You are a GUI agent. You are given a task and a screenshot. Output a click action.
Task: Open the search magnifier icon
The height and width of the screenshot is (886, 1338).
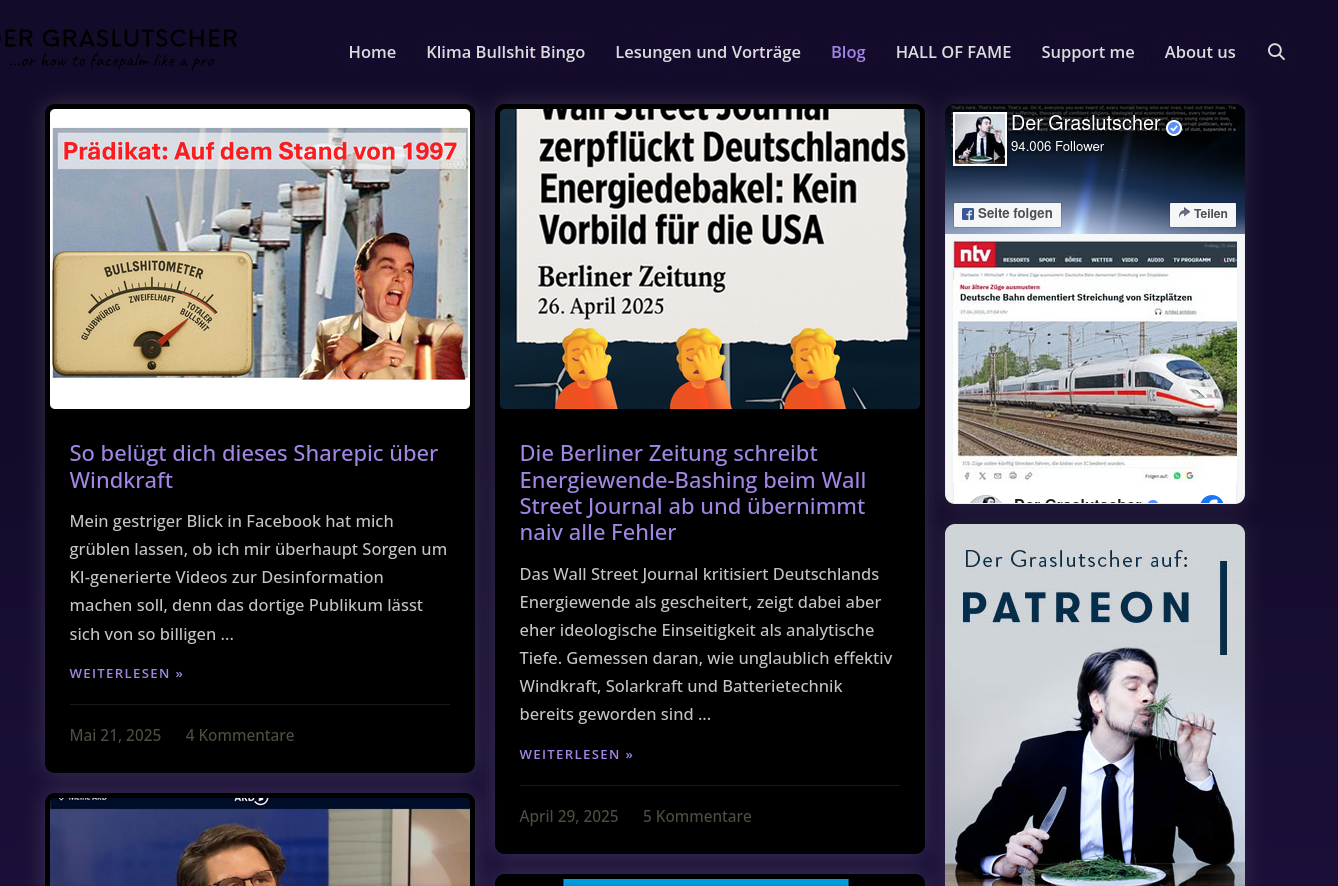(1276, 52)
